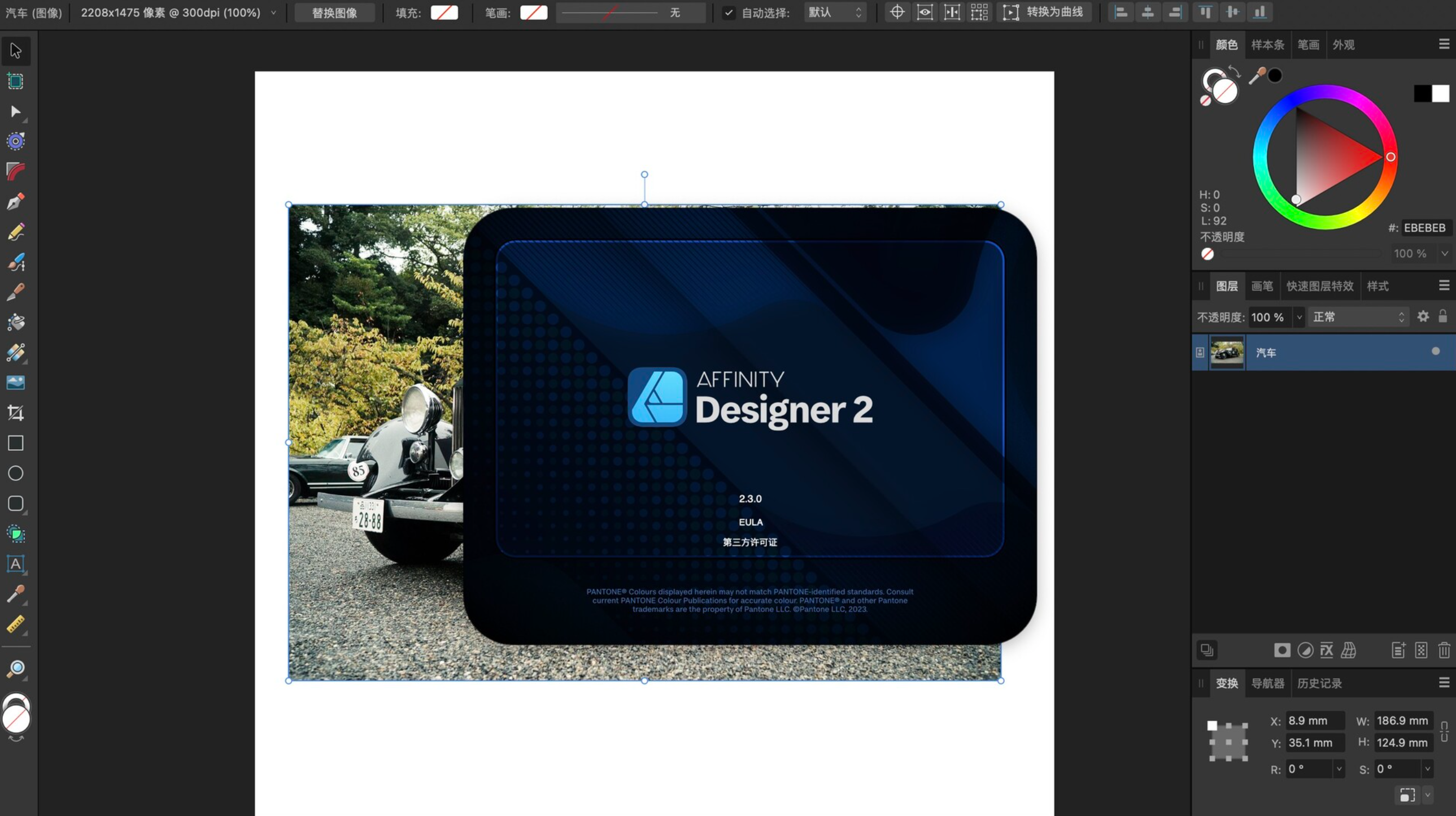Image resolution: width=1456 pixels, height=816 pixels.
Task: Open Layer Effects (fx) in Layers panel
Action: [1327, 650]
